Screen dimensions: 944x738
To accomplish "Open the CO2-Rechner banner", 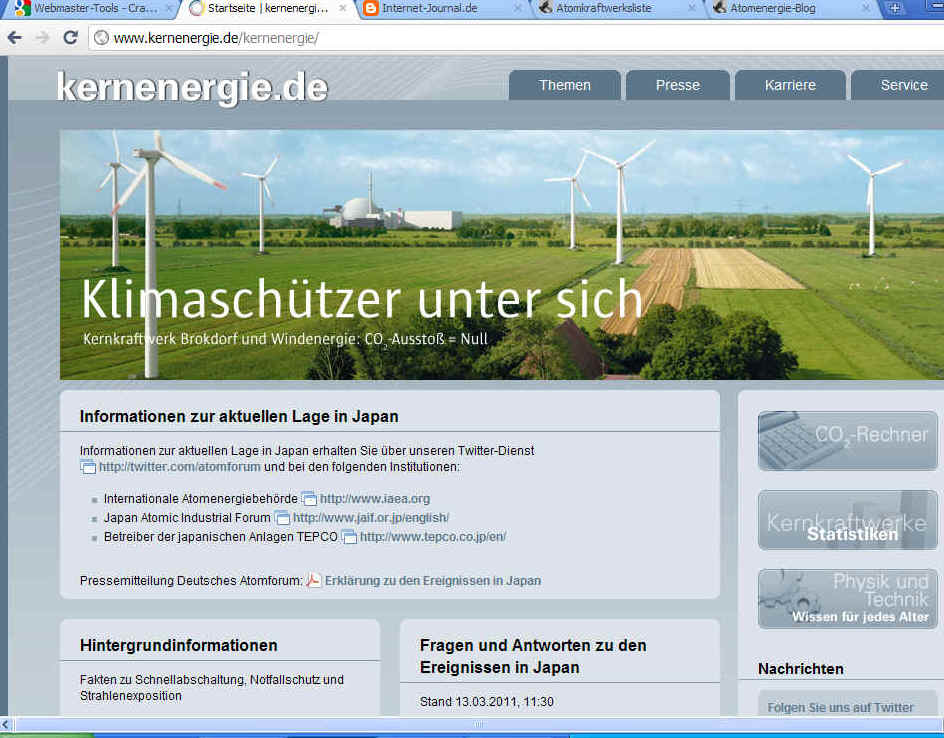I will tap(848, 441).
